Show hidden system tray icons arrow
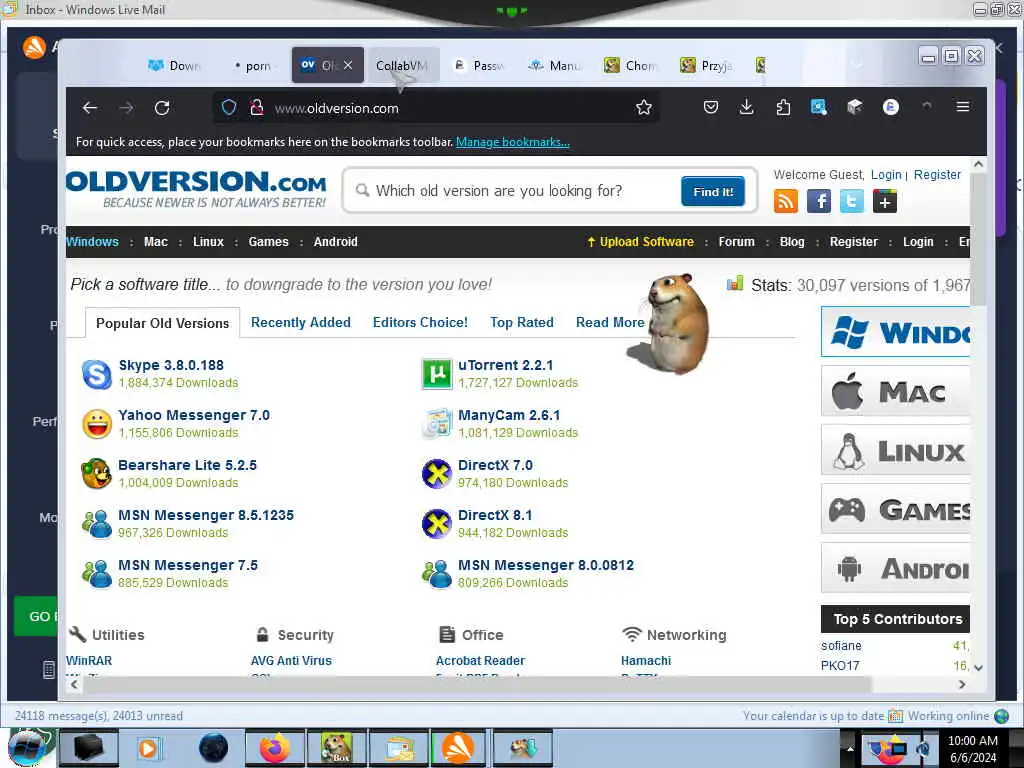Screen dimensions: 1024x768 pos(850,748)
